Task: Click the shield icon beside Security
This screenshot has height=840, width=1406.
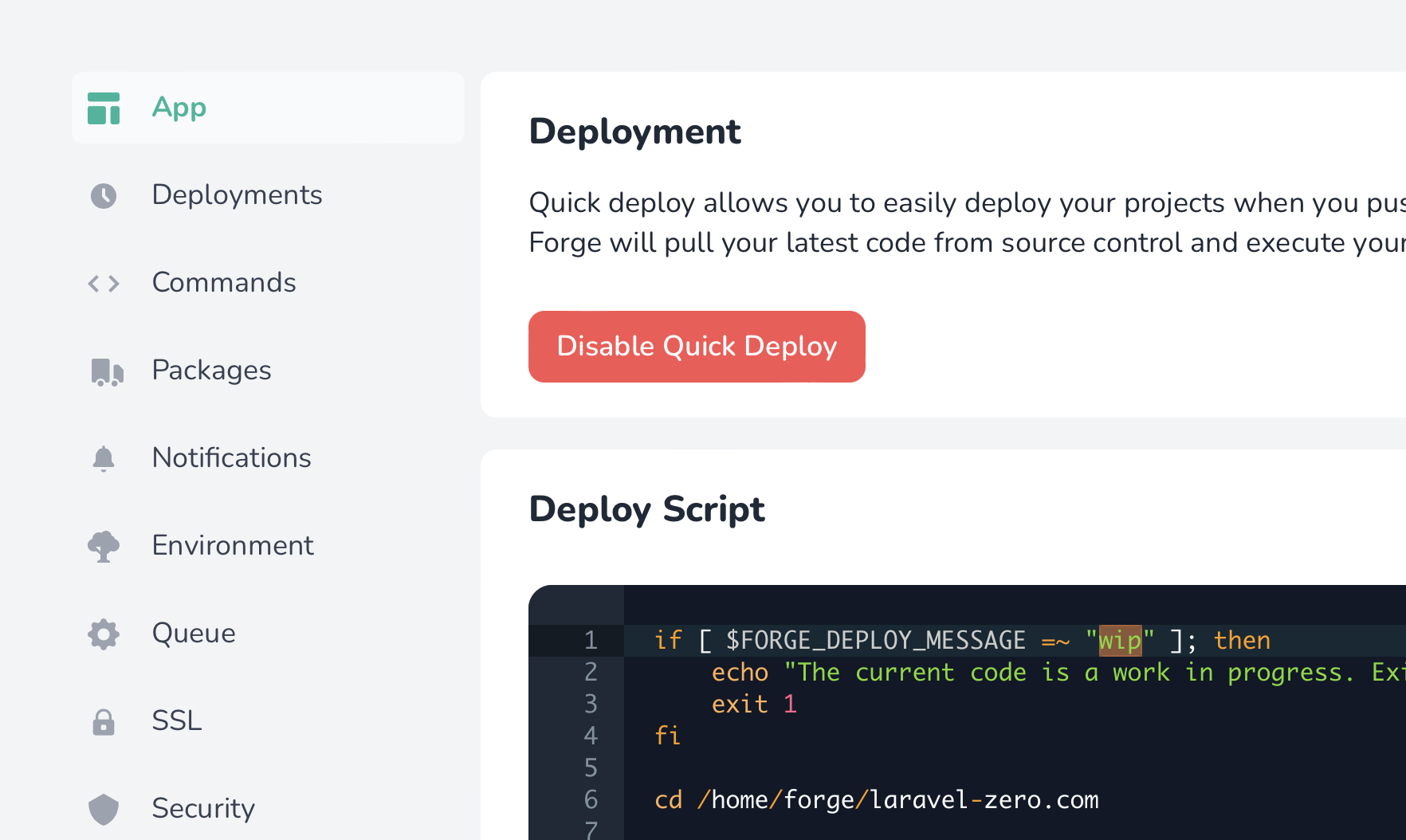Action: coord(103,809)
